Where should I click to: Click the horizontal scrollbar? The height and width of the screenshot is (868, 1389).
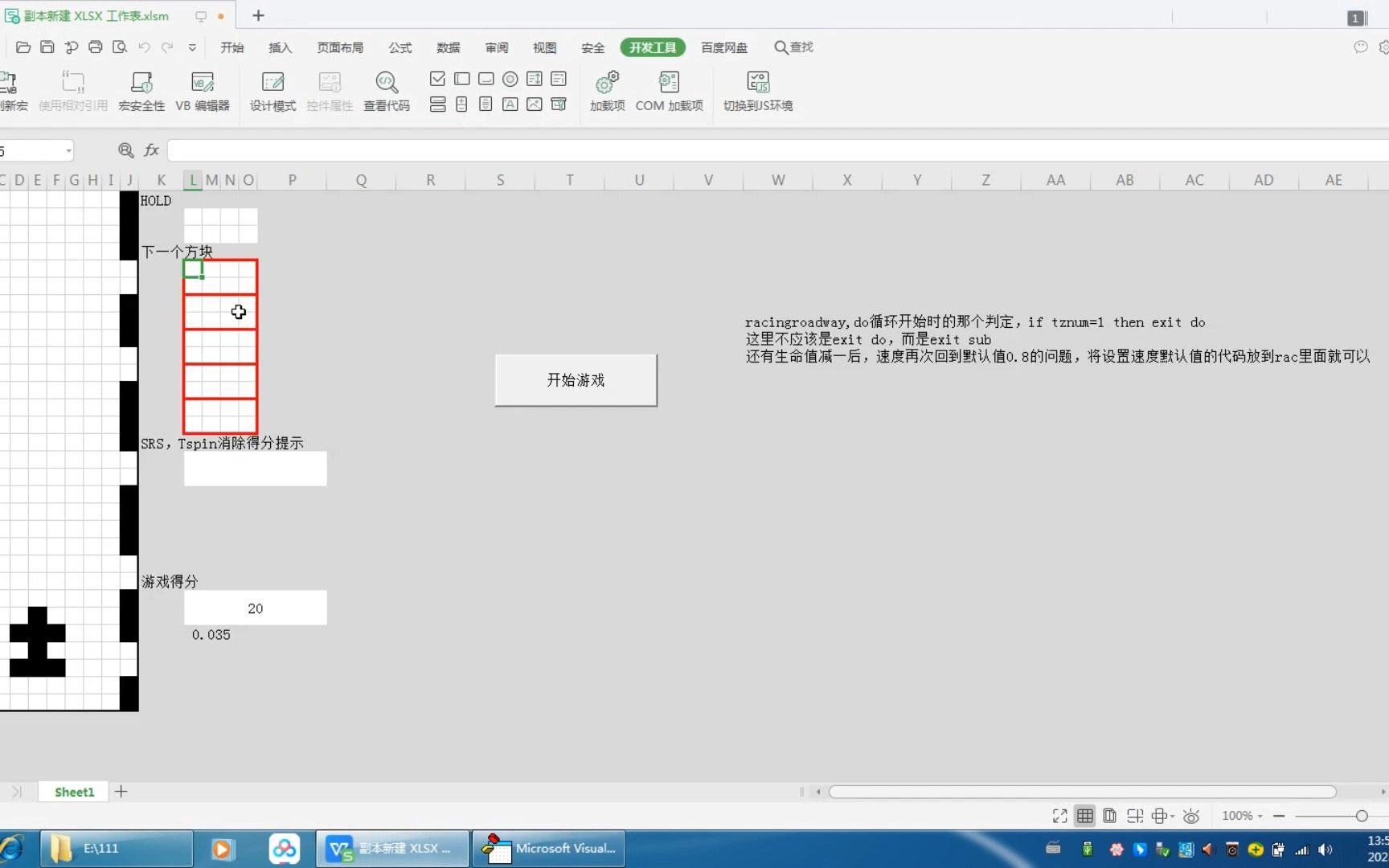(x=1082, y=792)
